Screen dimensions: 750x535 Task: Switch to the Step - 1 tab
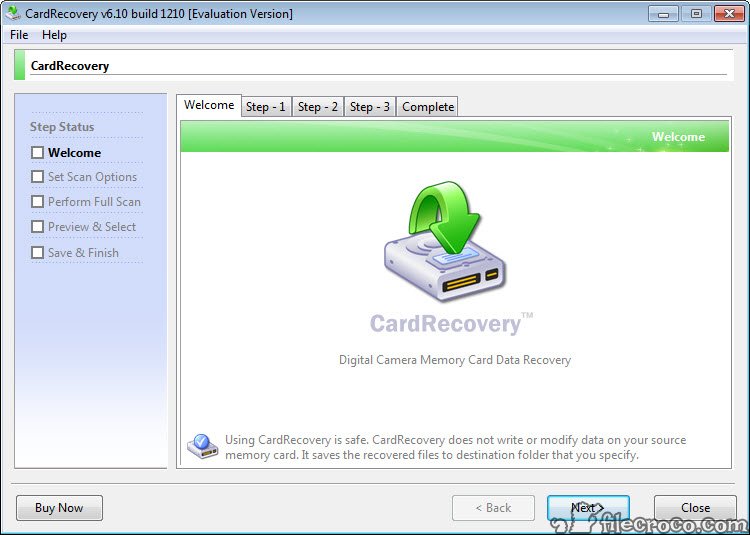point(266,107)
